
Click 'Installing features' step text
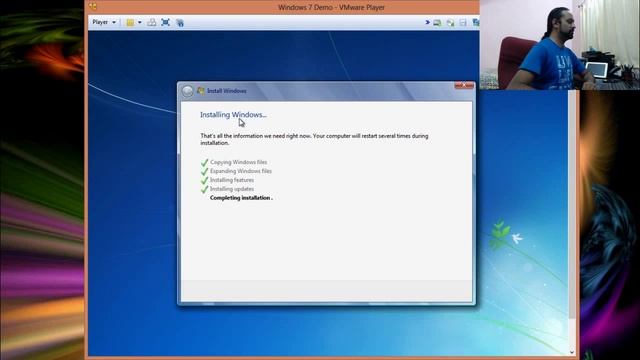tap(232, 180)
